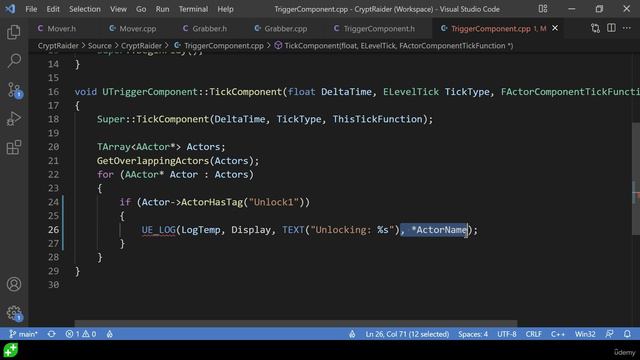The height and width of the screenshot is (360, 640).
Task: Open the Run and Debug view
Action: tap(14, 119)
